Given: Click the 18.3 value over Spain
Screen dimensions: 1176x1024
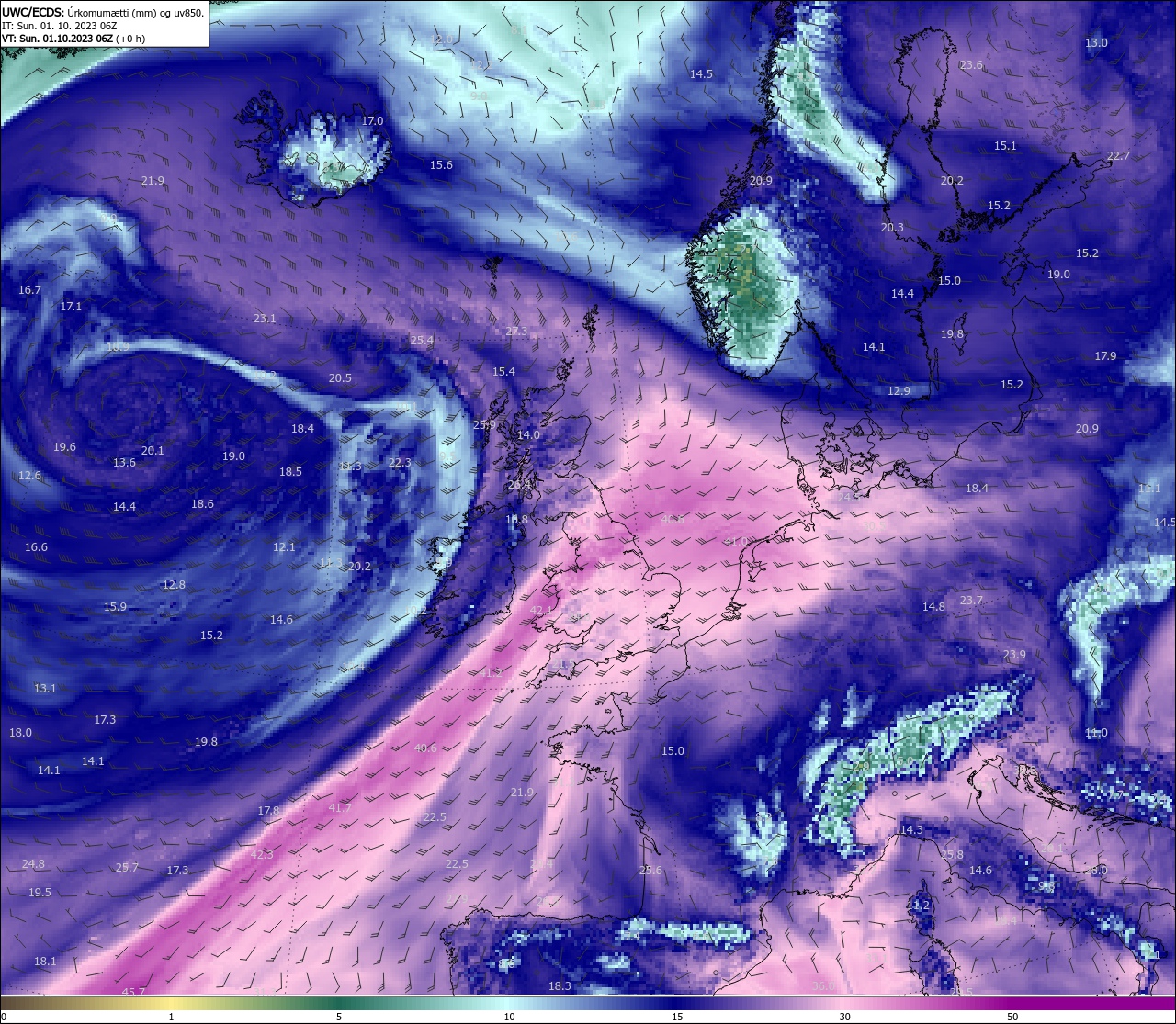Looking at the screenshot, I should pyautogui.click(x=560, y=986).
